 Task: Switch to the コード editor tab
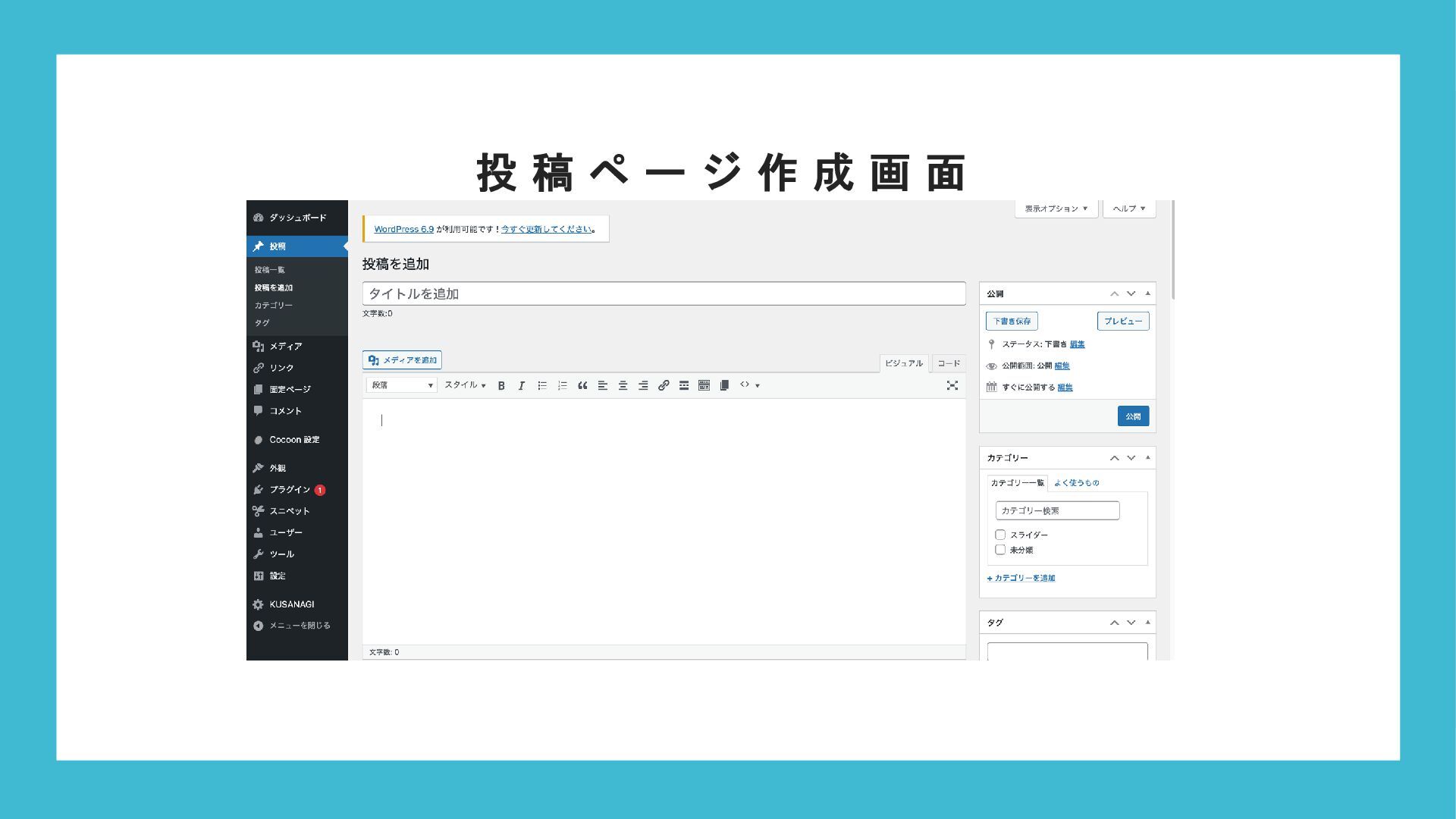tap(949, 363)
